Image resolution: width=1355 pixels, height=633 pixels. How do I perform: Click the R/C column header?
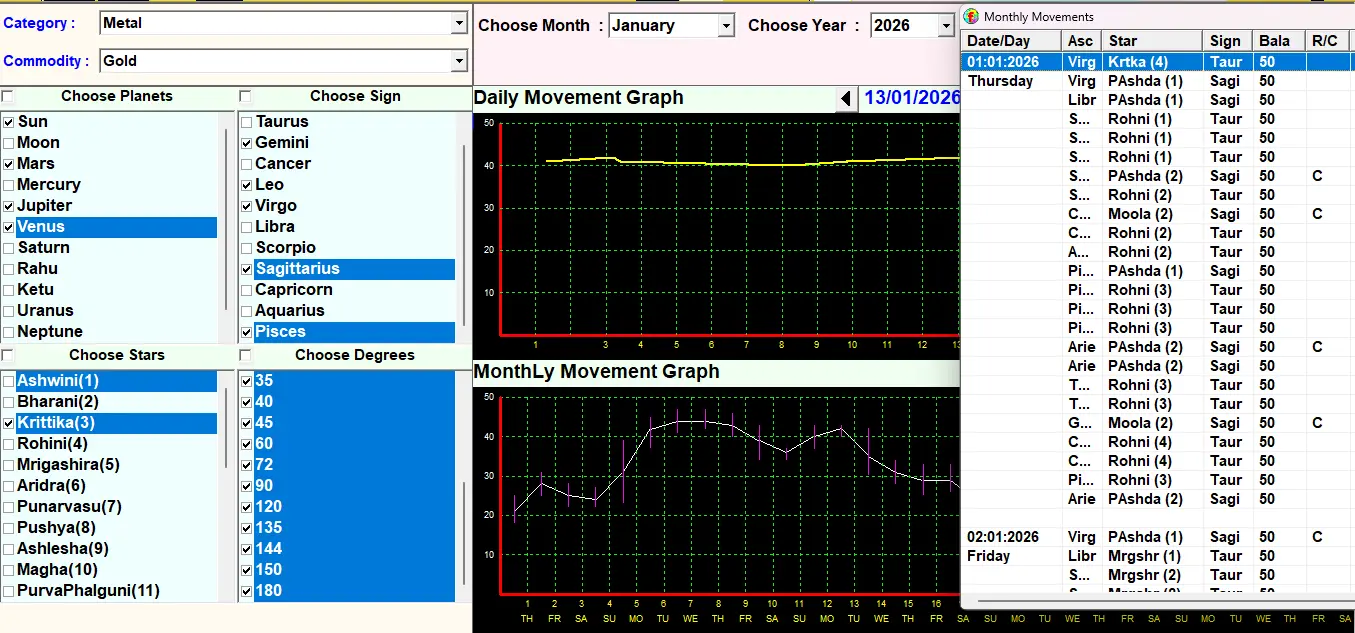(1326, 41)
